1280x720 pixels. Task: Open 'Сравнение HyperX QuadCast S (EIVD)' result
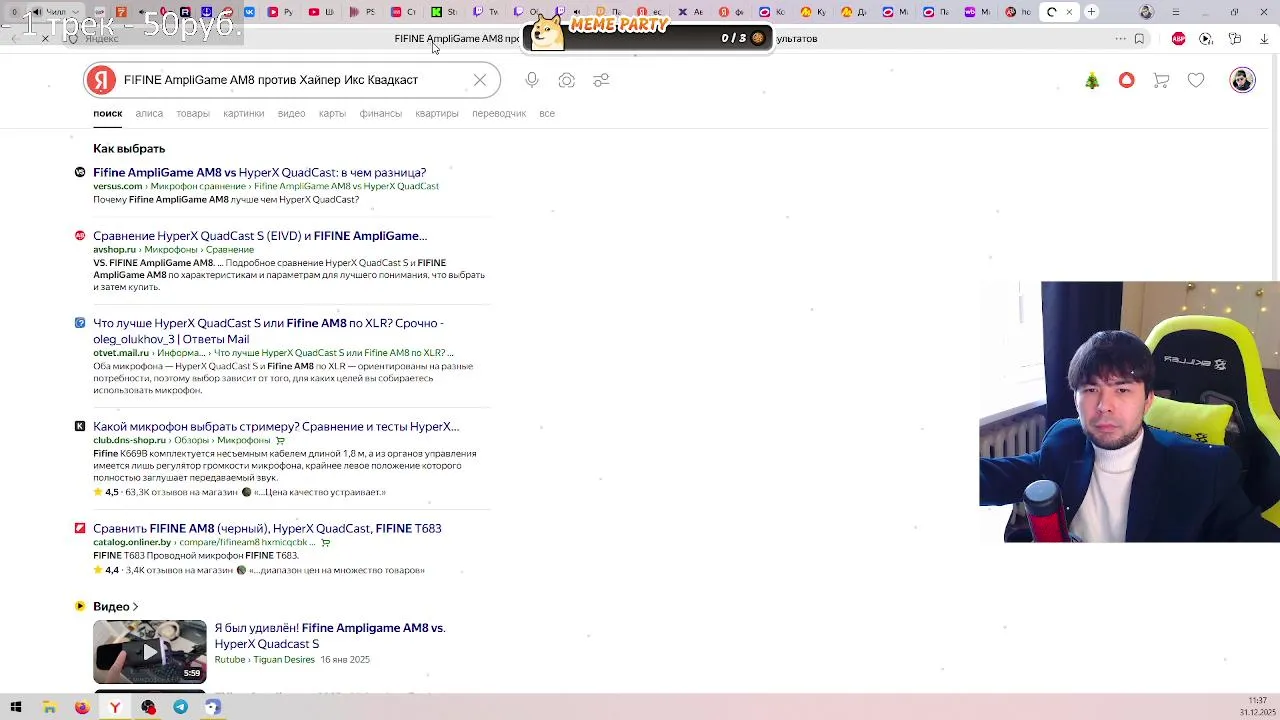pos(260,236)
